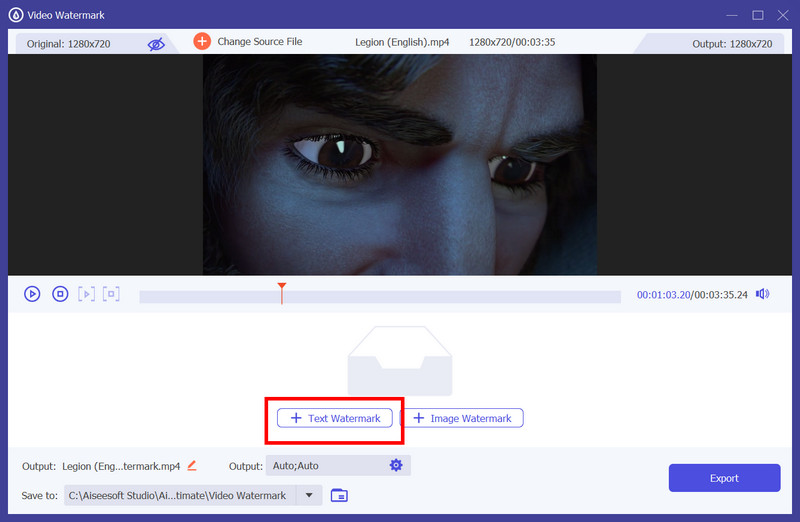Click the orange plus Change Source icon
This screenshot has width=800, height=522.
pyautogui.click(x=202, y=42)
